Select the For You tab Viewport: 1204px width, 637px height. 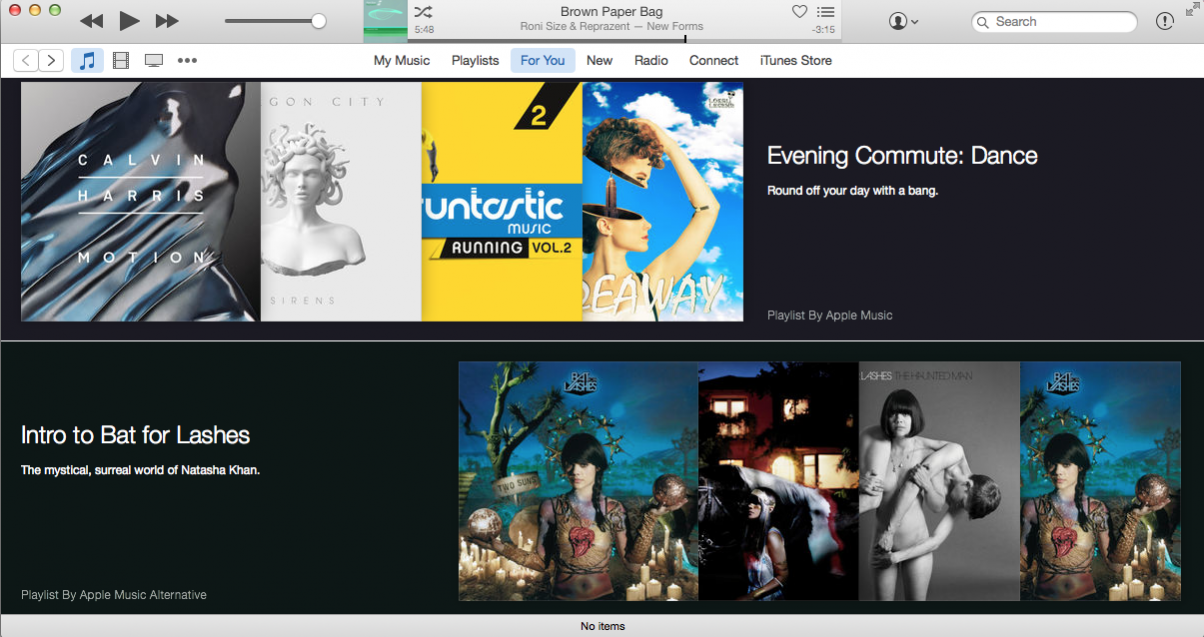coord(543,61)
